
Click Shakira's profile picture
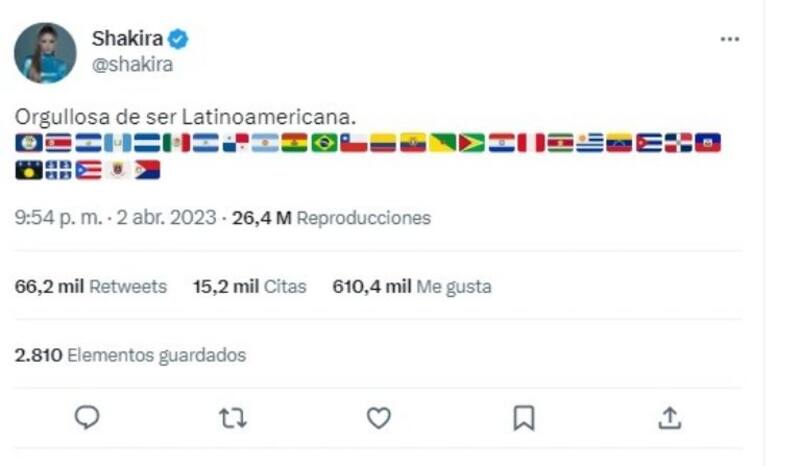point(45,52)
